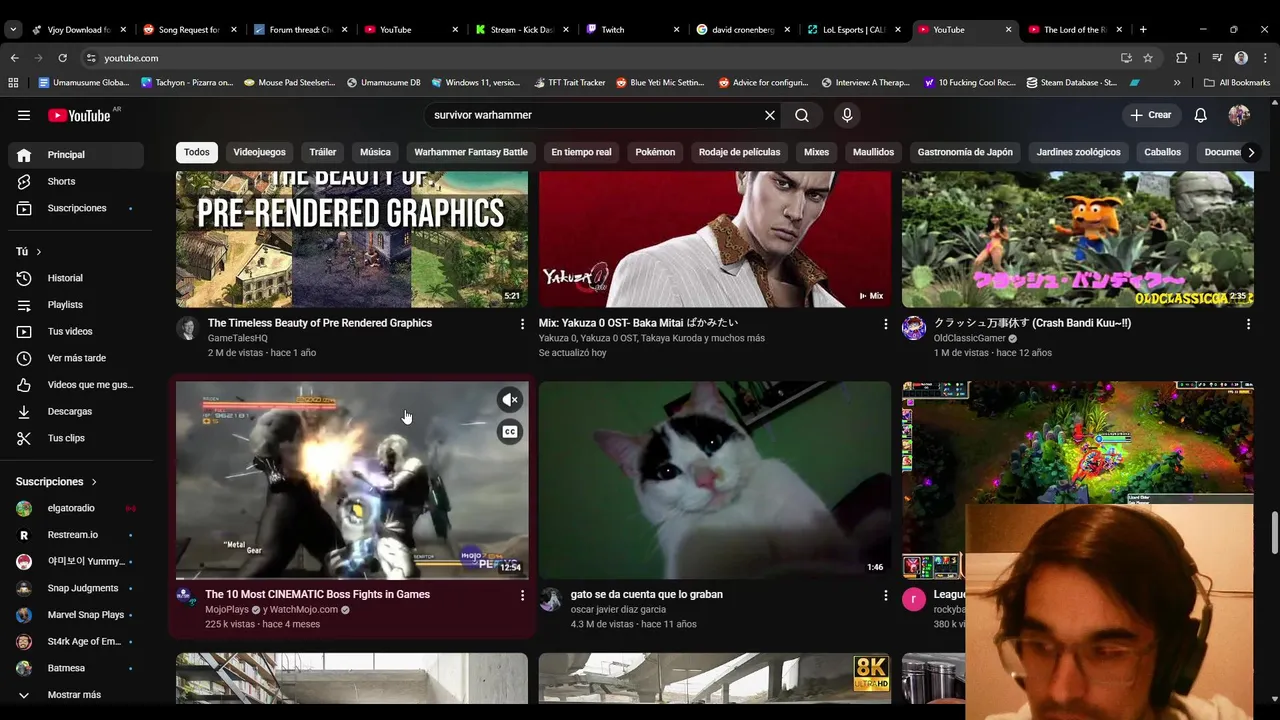Image resolution: width=1280 pixels, height=720 pixels.
Task: Open the gato se da cuenta que lo graban title
Action: 646,595
